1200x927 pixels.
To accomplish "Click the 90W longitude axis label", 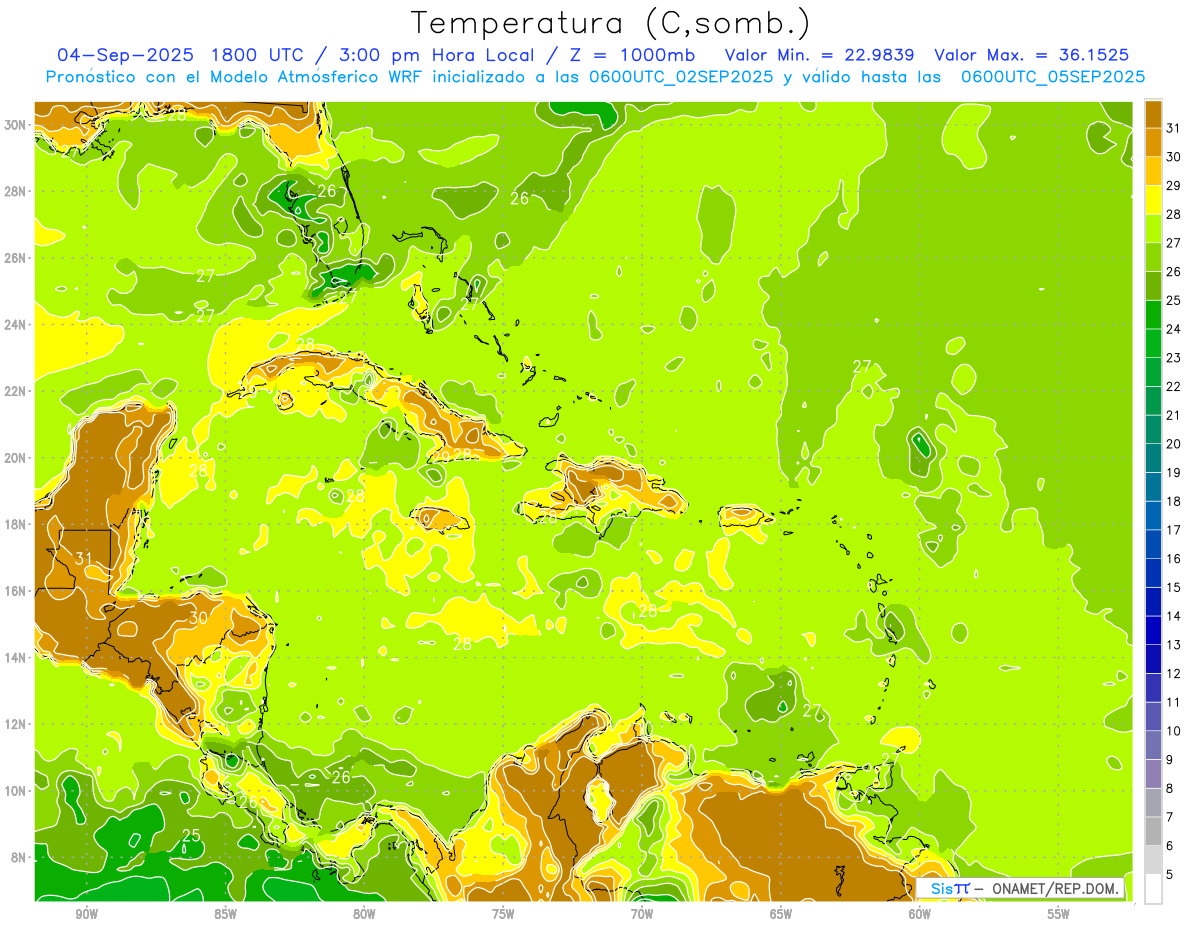I will point(86,914).
